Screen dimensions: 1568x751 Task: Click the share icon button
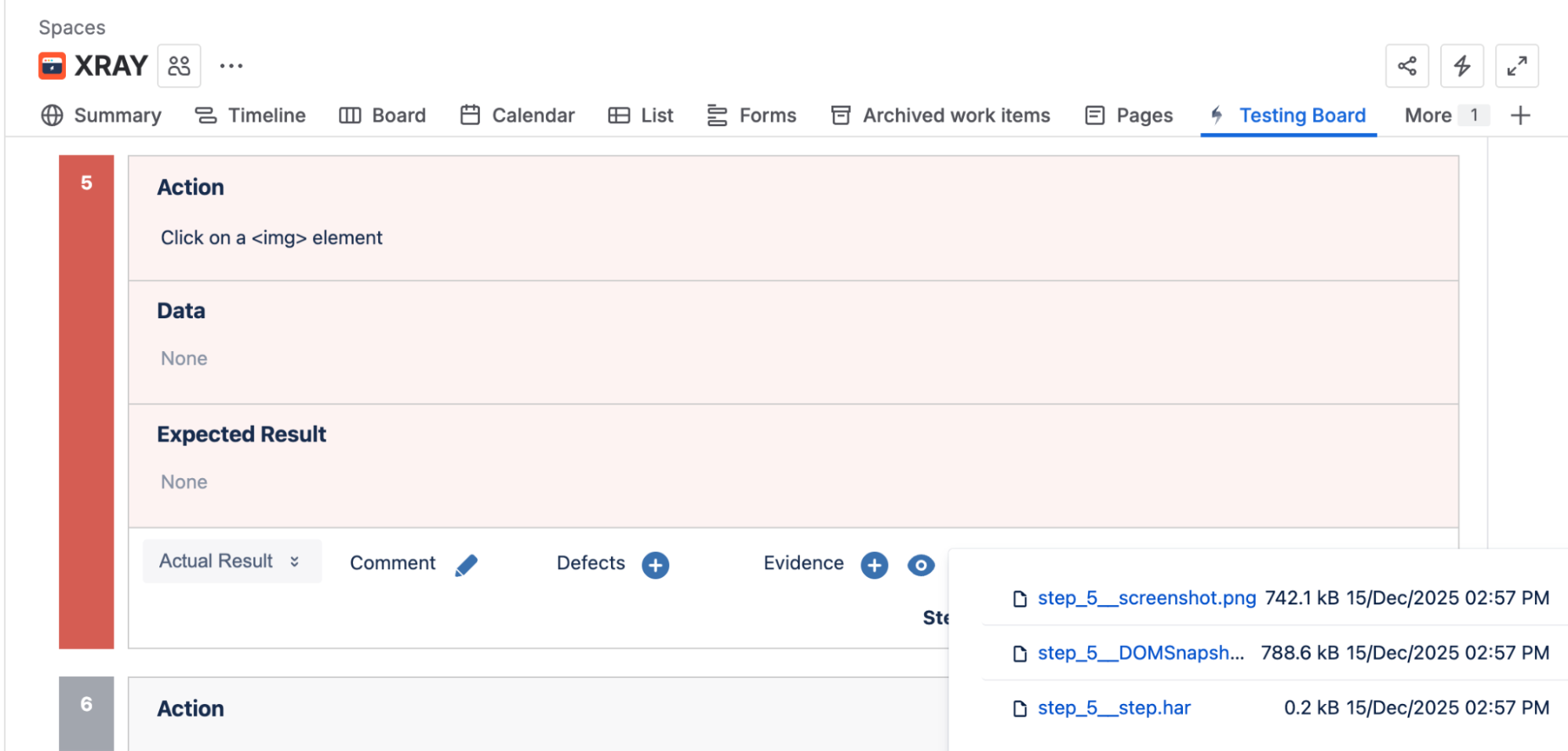(1406, 66)
